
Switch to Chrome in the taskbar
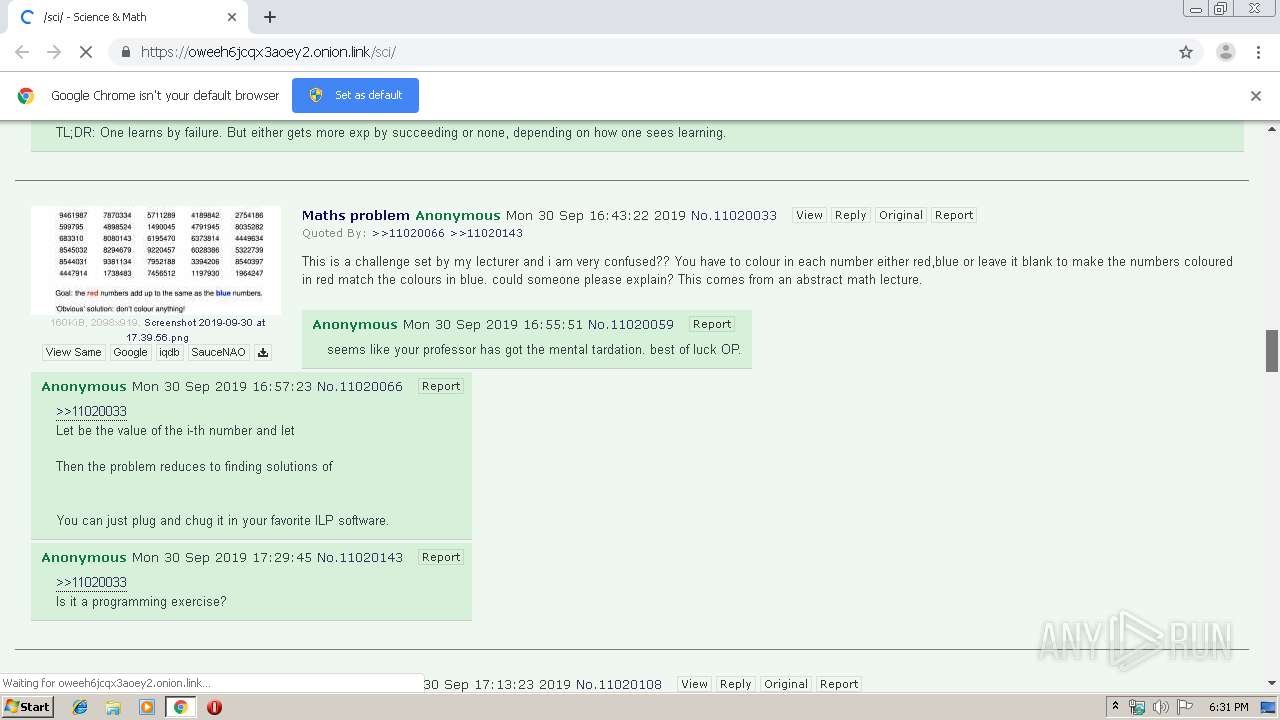[180, 707]
